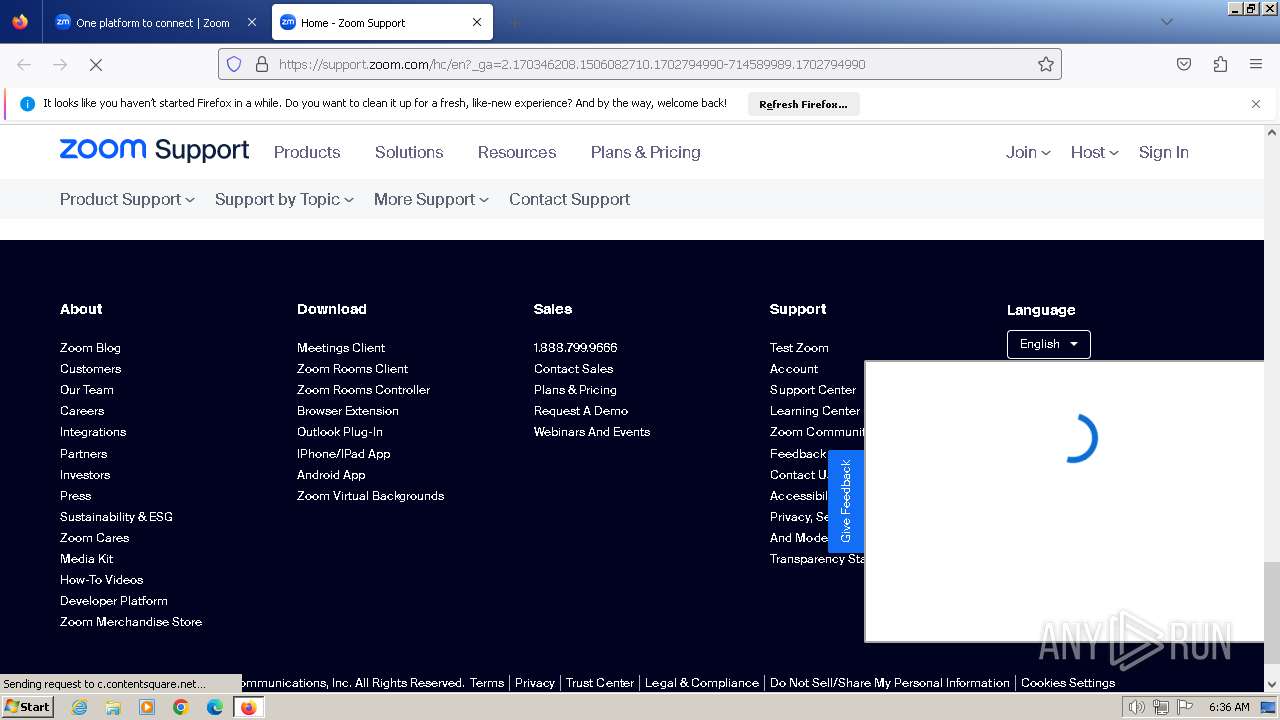Click the Give Feedback side tab

pyautogui.click(x=846, y=501)
